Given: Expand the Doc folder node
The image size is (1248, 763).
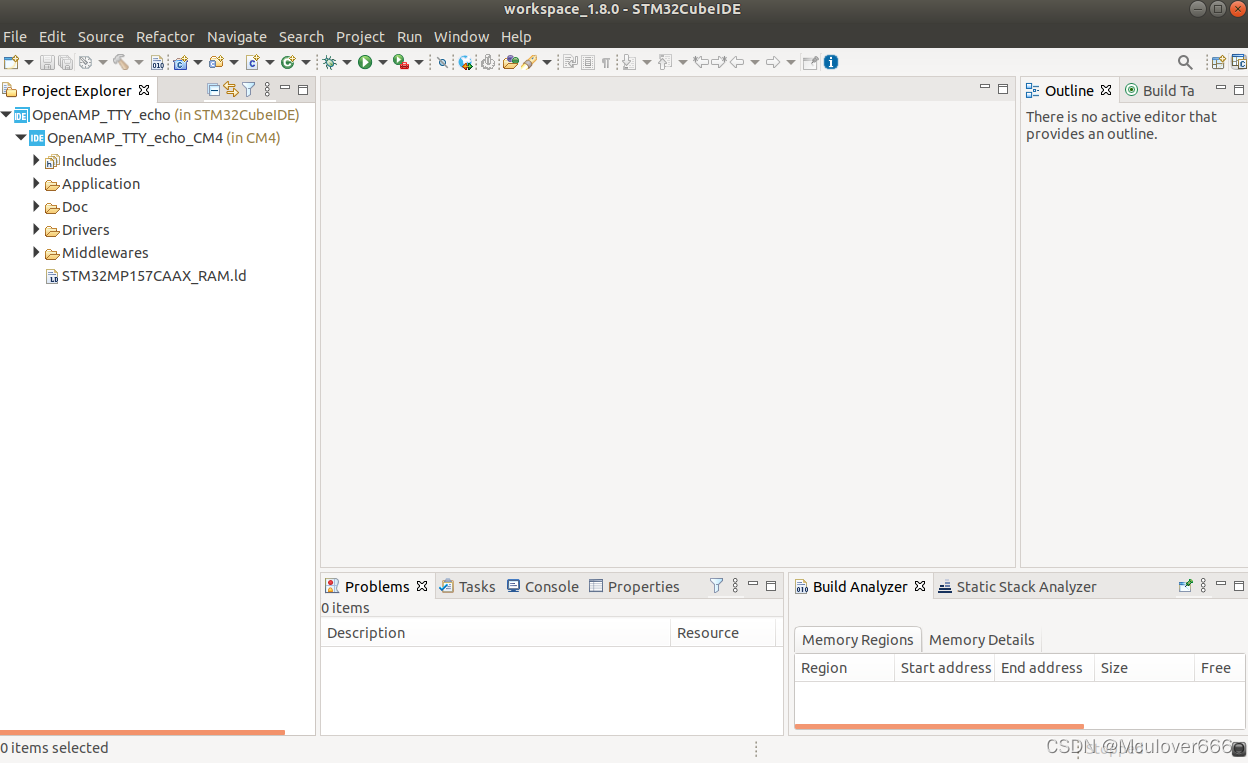Looking at the screenshot, I should click(x=37, y=206).
